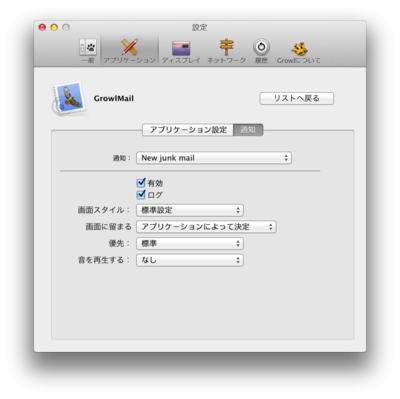Open the ネットワーク signpost pane
400x399 pixels.
point(226,52)
